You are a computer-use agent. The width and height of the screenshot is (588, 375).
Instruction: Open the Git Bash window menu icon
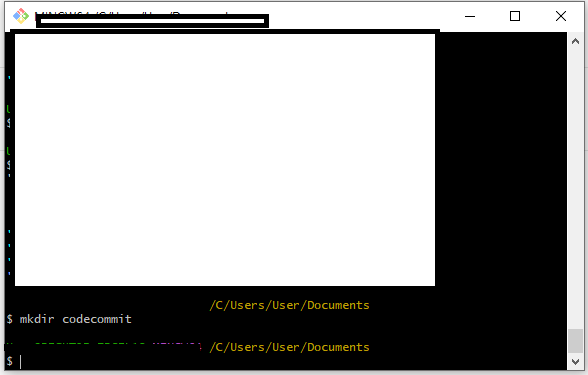click(x=21, y=16)
